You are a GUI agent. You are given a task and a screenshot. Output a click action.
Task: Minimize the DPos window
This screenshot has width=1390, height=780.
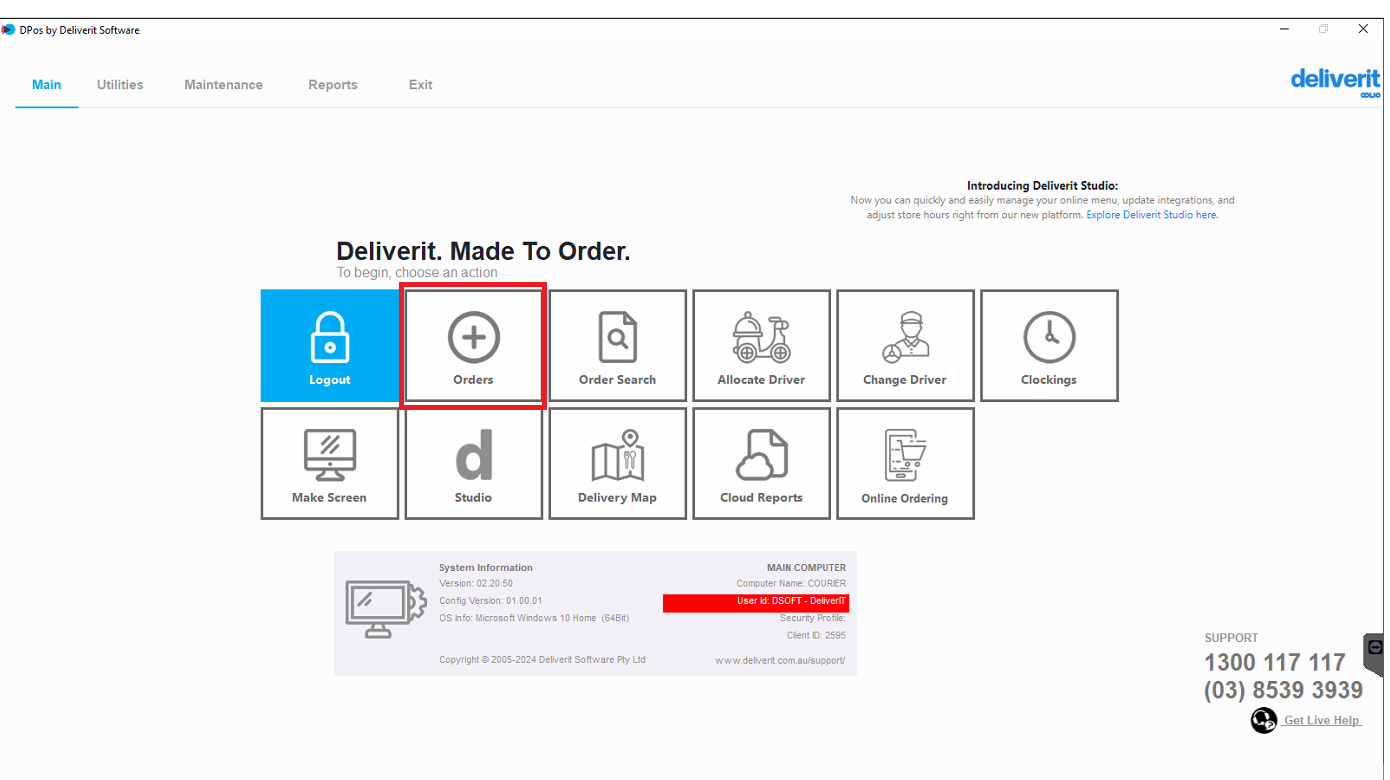[x=1285, y=30]
